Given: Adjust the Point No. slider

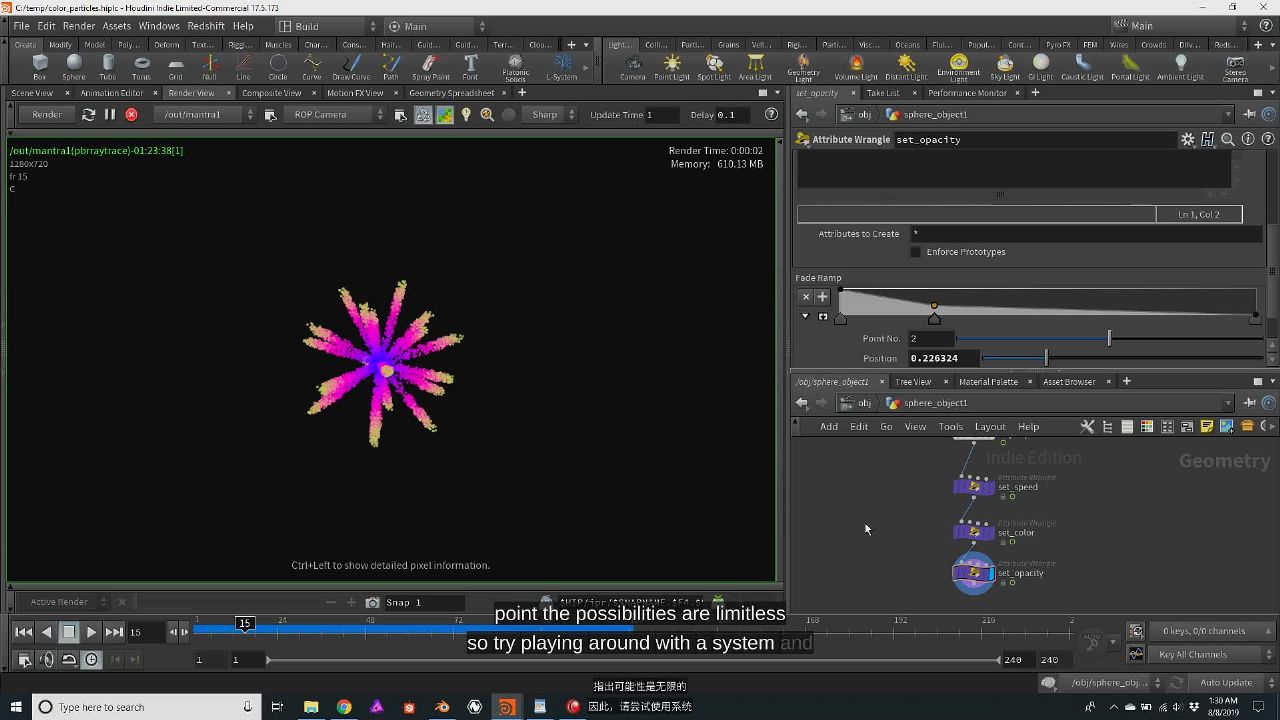Looking at the screenshot, I should [x=1109, y=339].
